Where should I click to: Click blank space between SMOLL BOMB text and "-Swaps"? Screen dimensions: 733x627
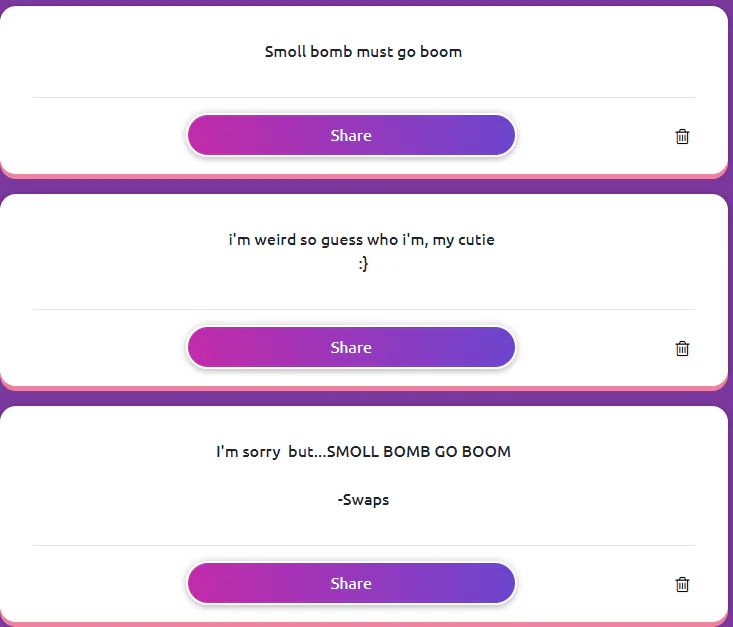[363, 476]
